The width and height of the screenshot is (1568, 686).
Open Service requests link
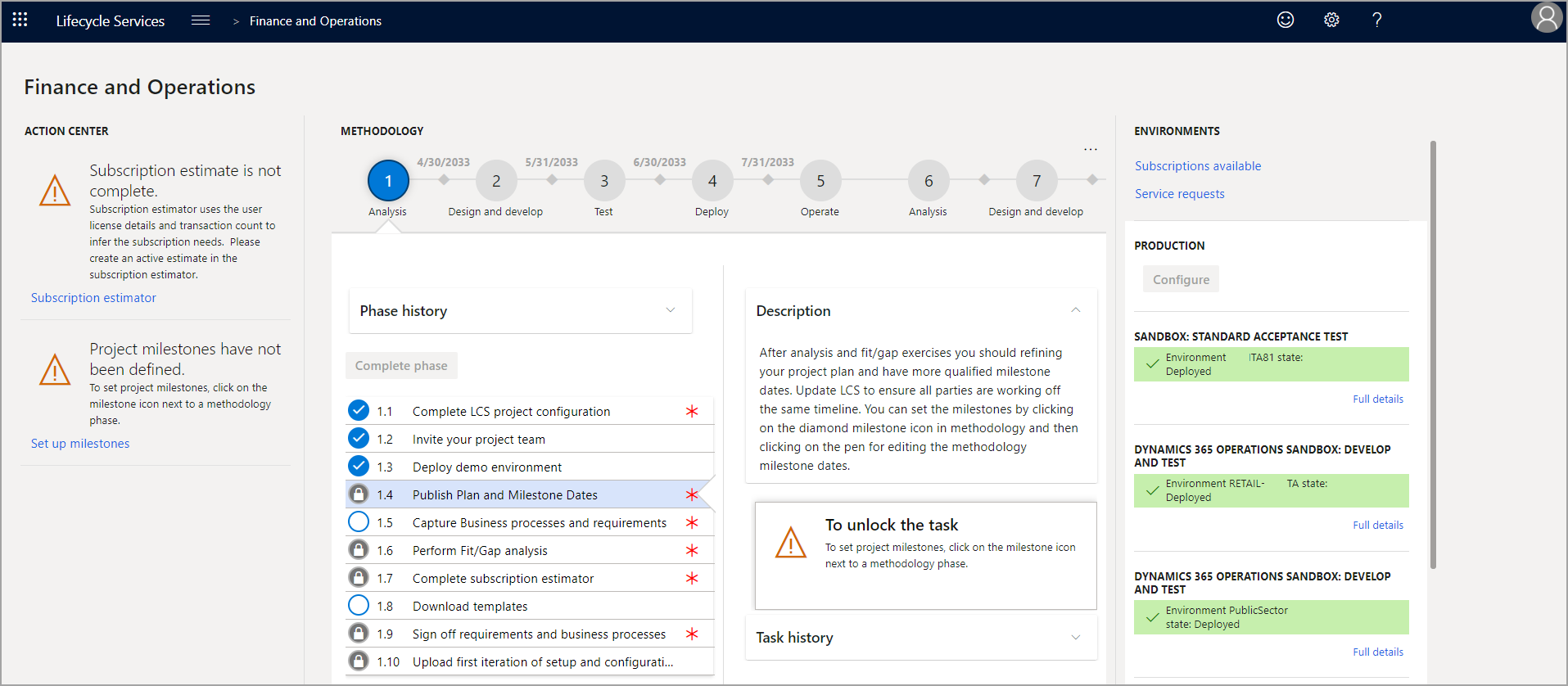tap(1180, 194)
